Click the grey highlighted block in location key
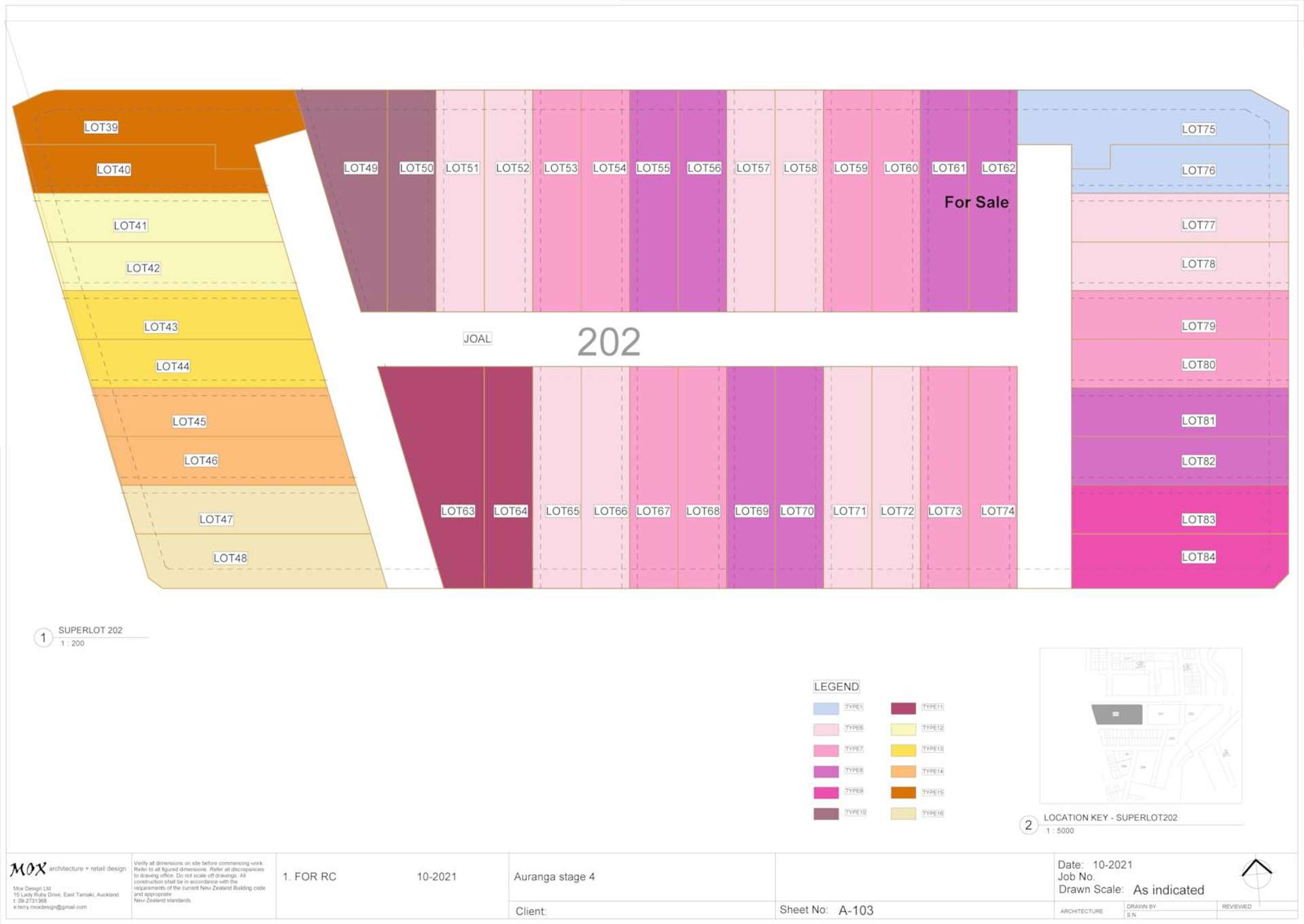The width and height of the screenshot is (1304, 924). [x=1116, y=714]
